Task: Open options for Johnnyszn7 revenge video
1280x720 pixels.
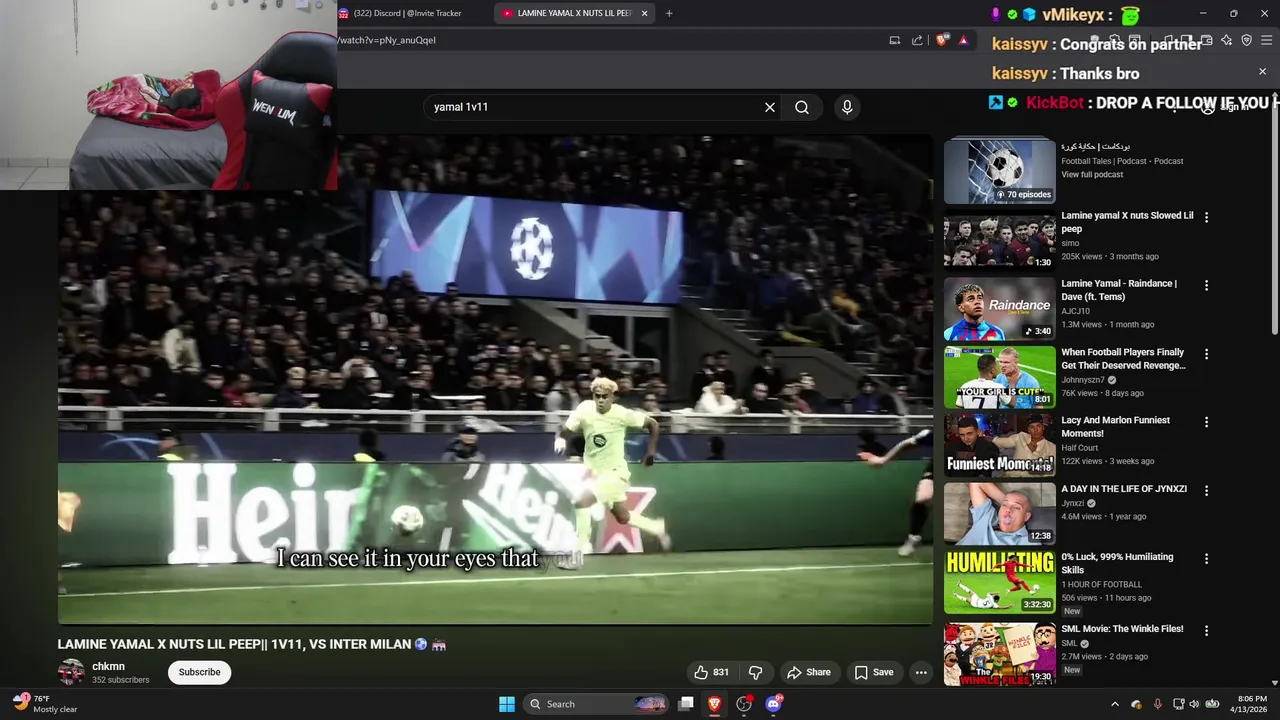Action: pos(1206,354)
